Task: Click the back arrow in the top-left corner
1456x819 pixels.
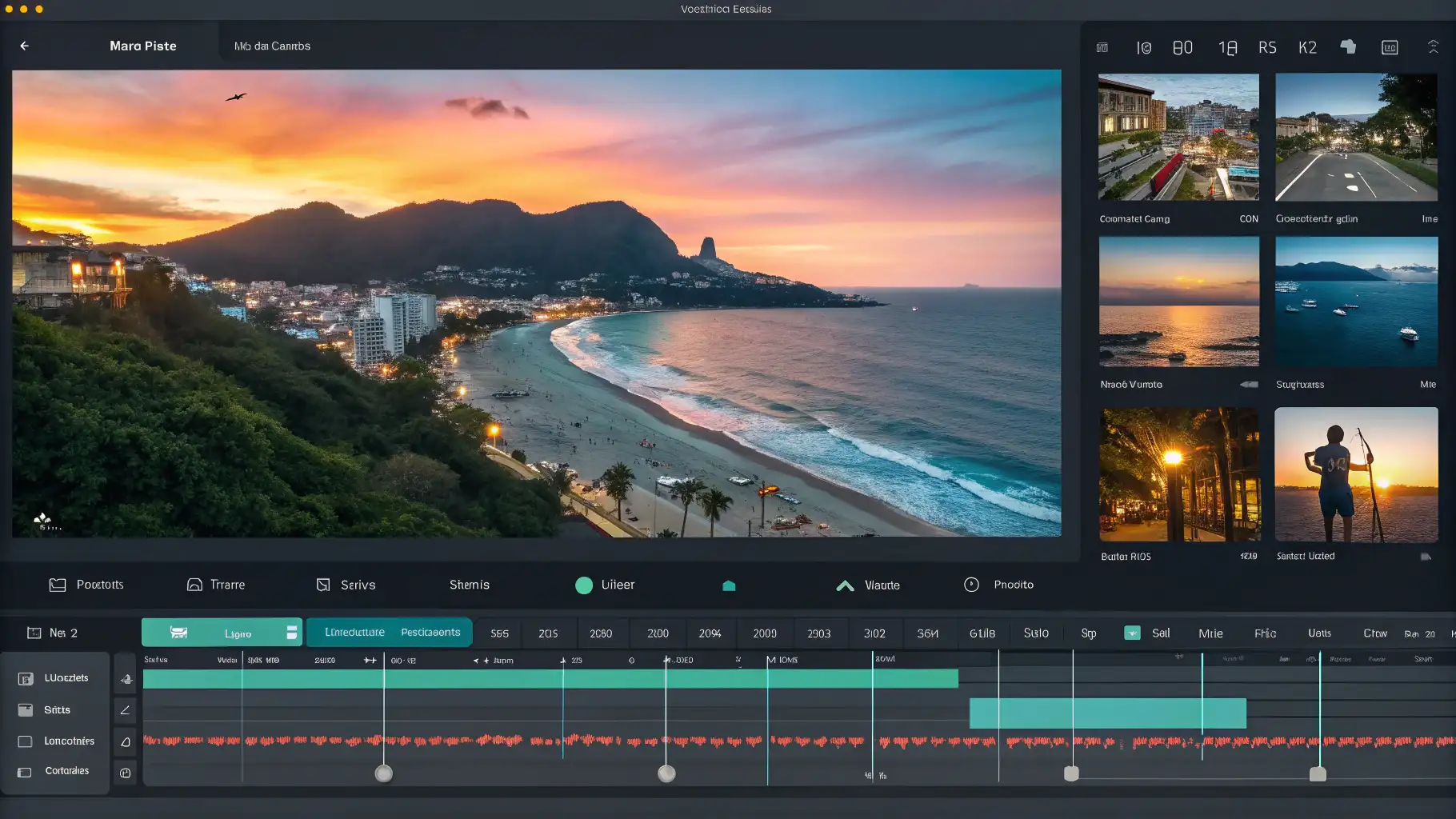Action: click(25, 46)
